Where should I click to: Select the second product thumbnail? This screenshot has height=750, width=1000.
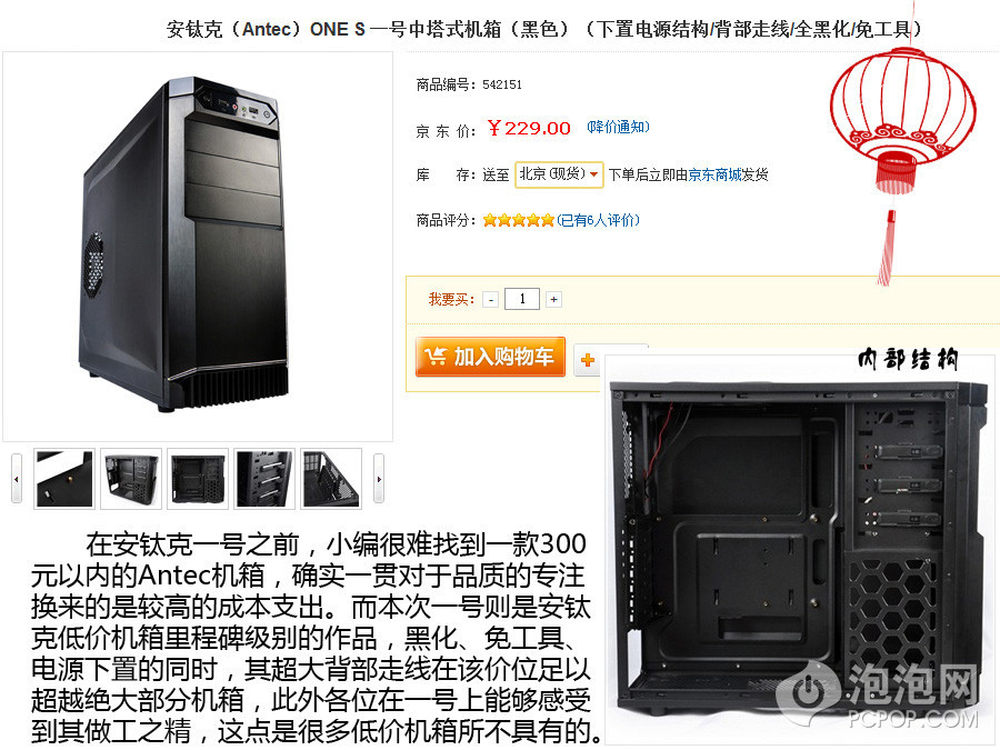tap(131, 478)
